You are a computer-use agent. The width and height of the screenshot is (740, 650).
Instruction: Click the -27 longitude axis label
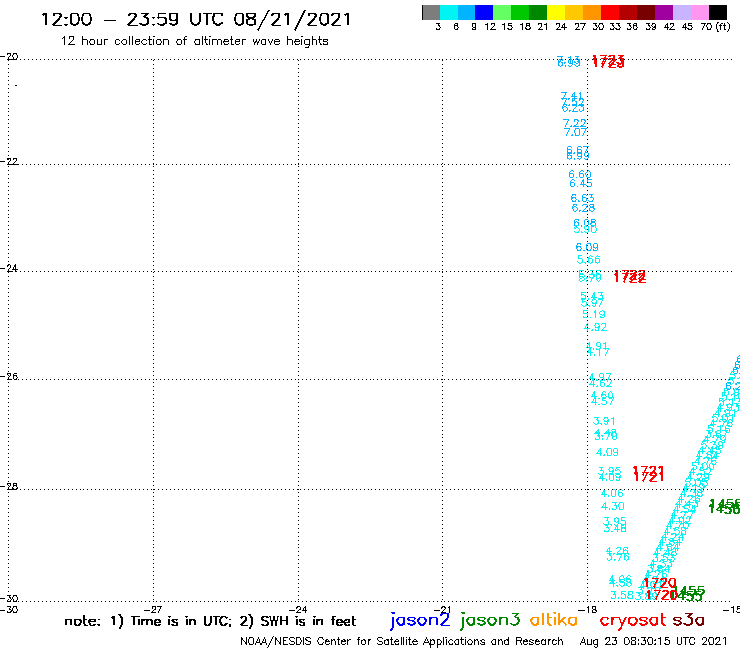(153, 609)
